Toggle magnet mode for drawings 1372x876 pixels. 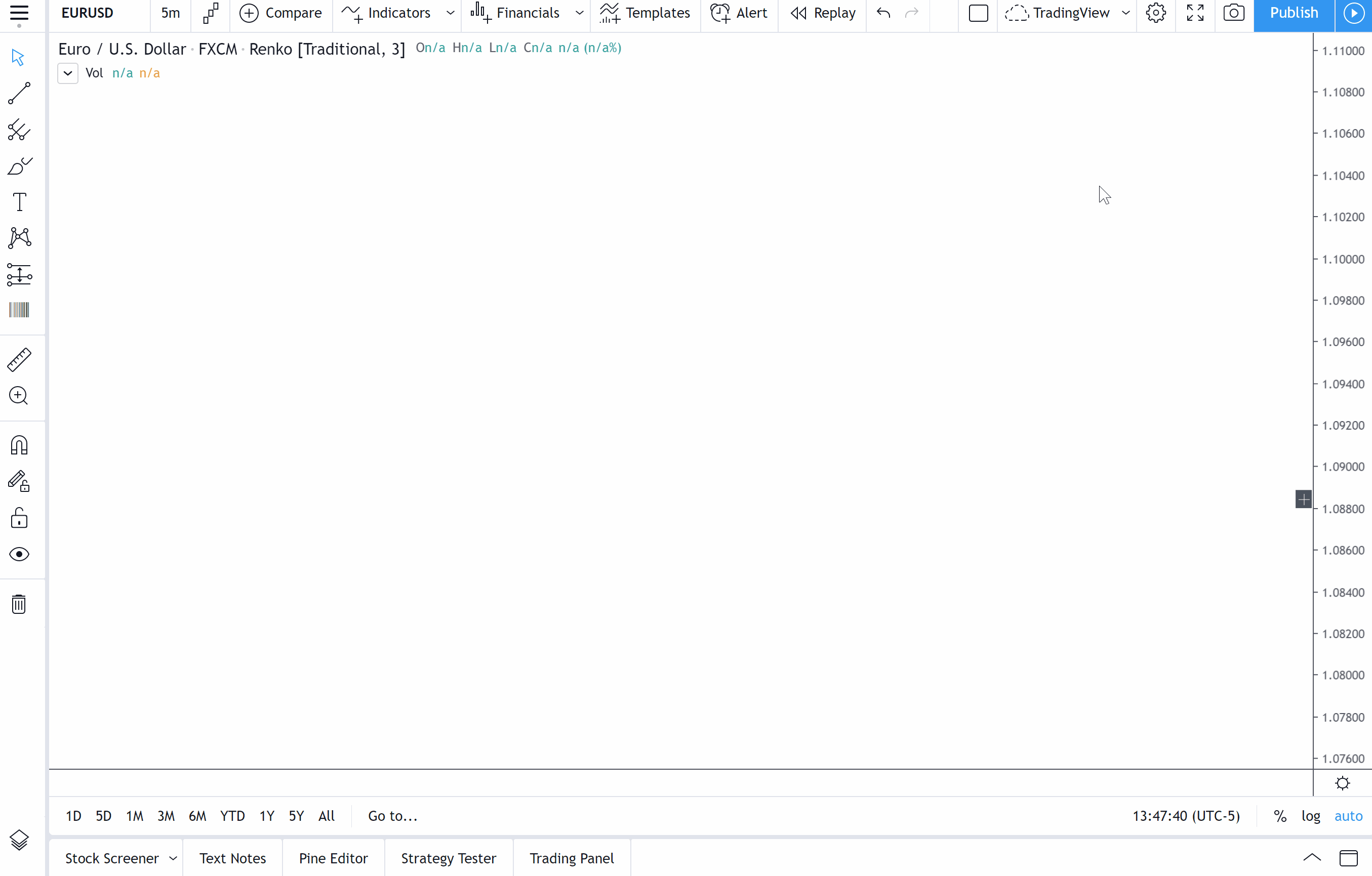point(19,445)
